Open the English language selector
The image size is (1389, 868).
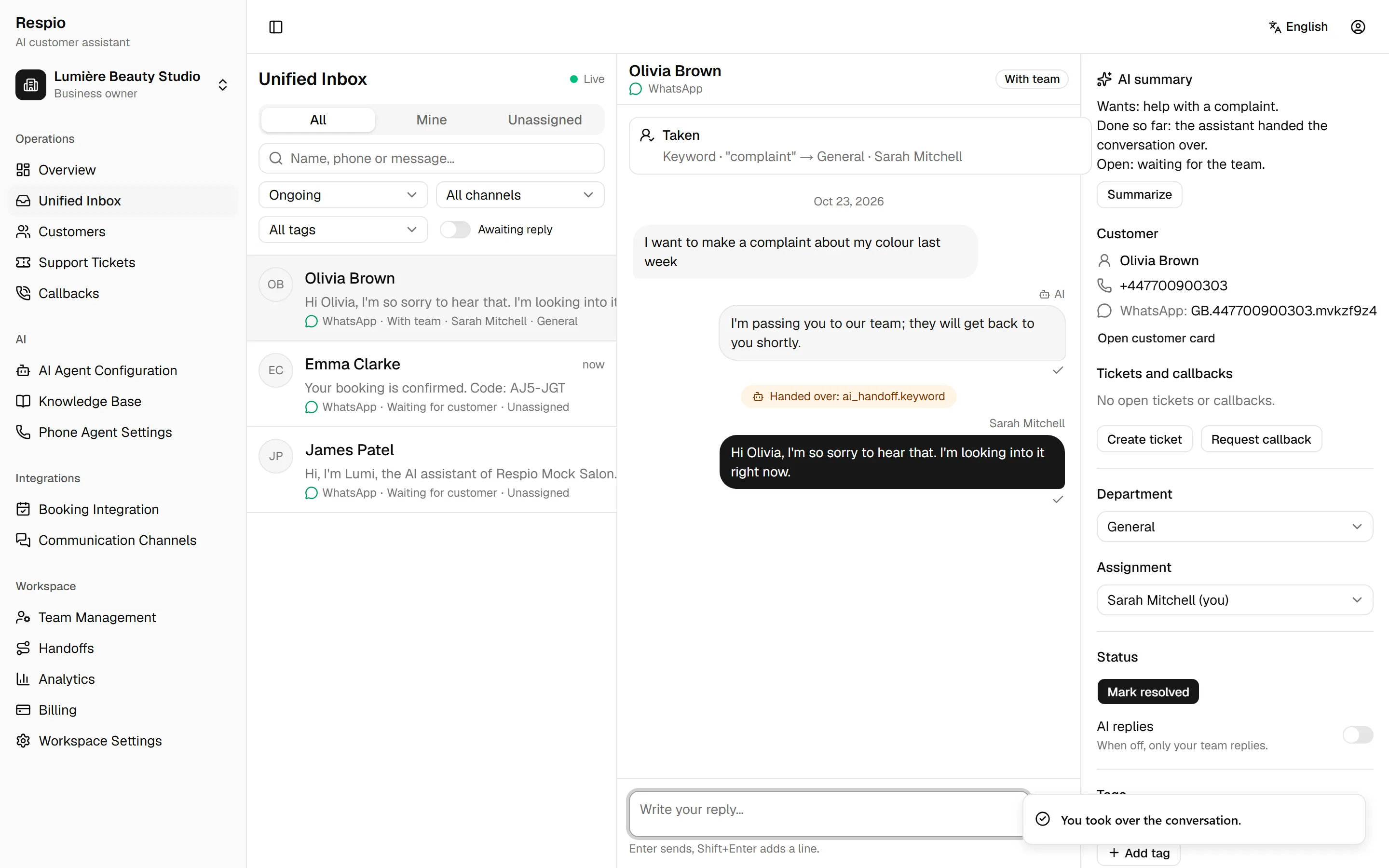(1298, 27)
